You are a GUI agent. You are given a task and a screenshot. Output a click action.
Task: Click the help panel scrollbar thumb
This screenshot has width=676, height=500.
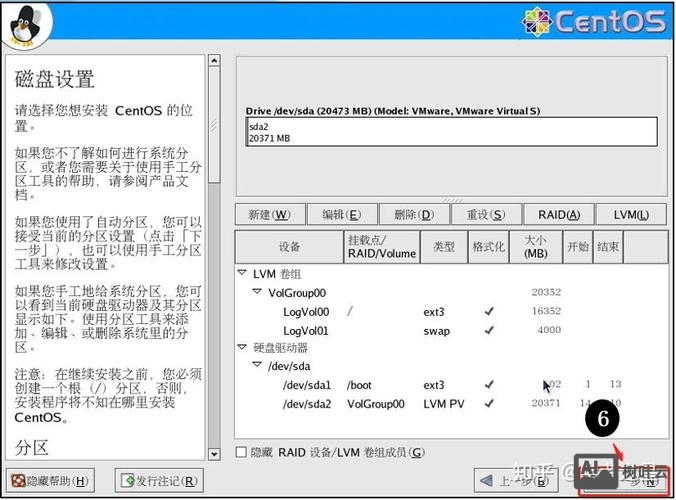pyautogui.click(x=214, y=125)
